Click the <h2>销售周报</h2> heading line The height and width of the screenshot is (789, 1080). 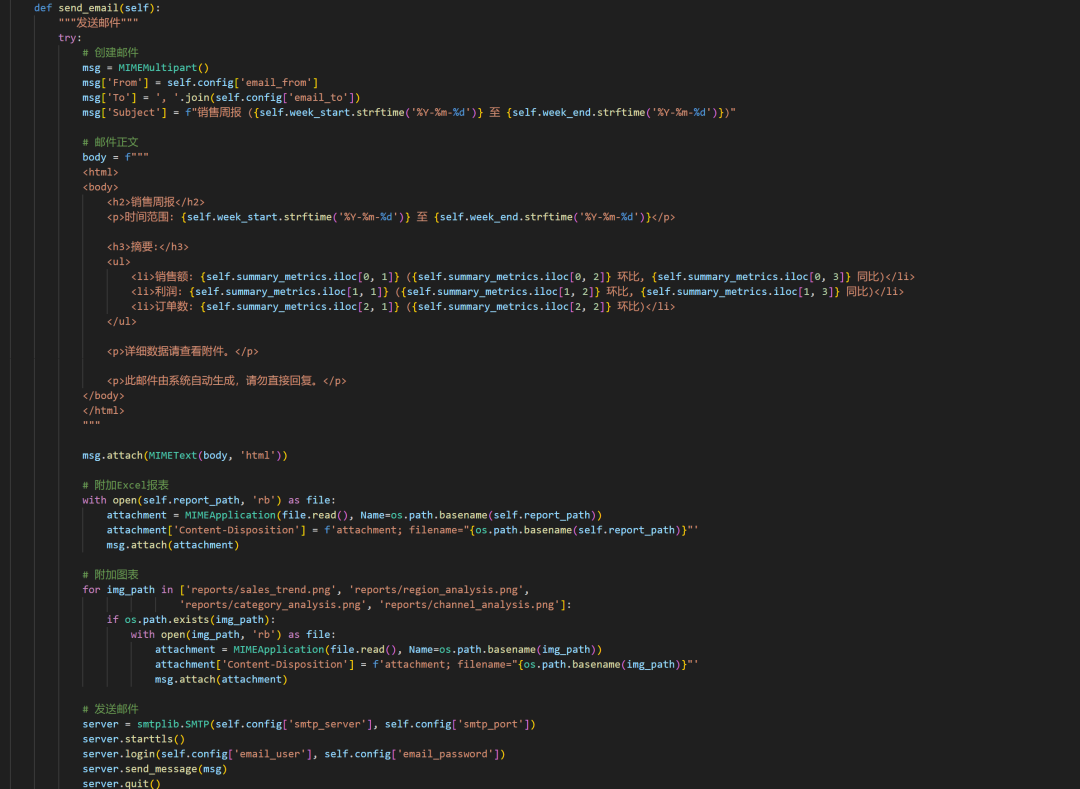156,202
